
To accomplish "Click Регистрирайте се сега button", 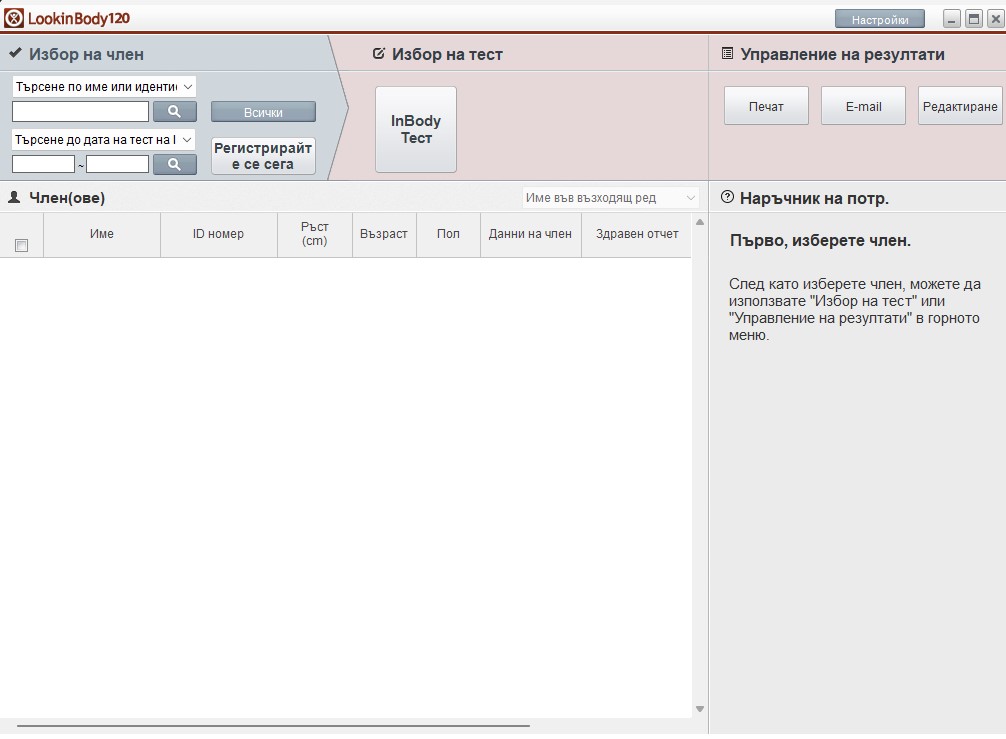I will tap(263, 156).
